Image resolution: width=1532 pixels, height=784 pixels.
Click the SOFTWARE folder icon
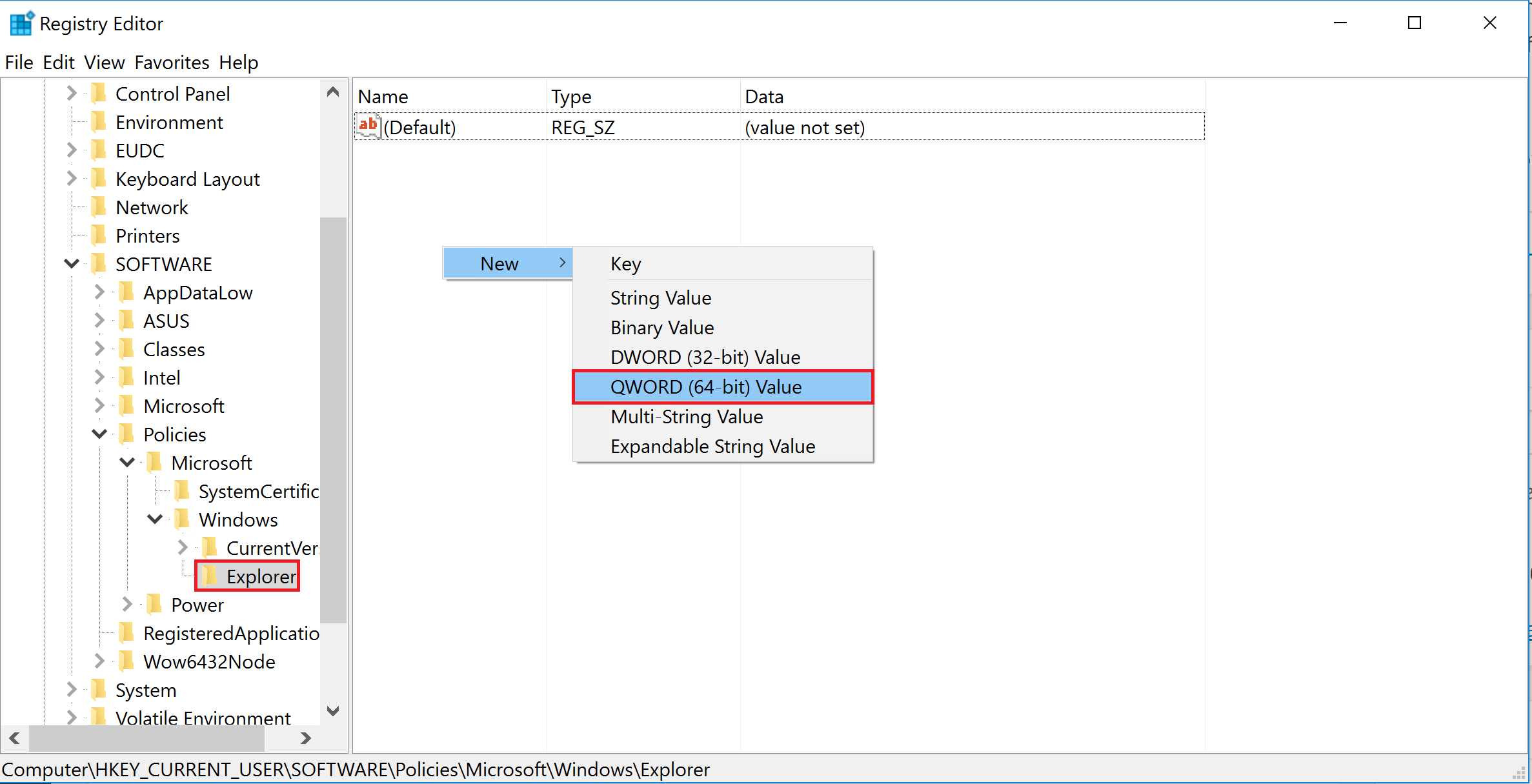click(x=99, y=265)
